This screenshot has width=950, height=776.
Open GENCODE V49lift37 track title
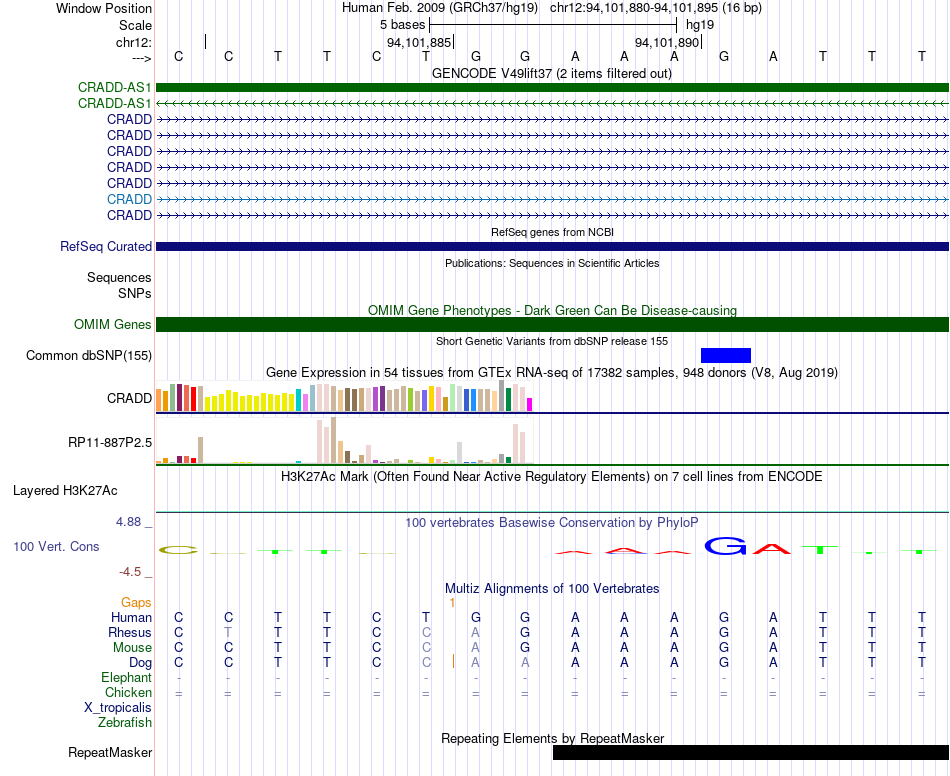[552, 74]
